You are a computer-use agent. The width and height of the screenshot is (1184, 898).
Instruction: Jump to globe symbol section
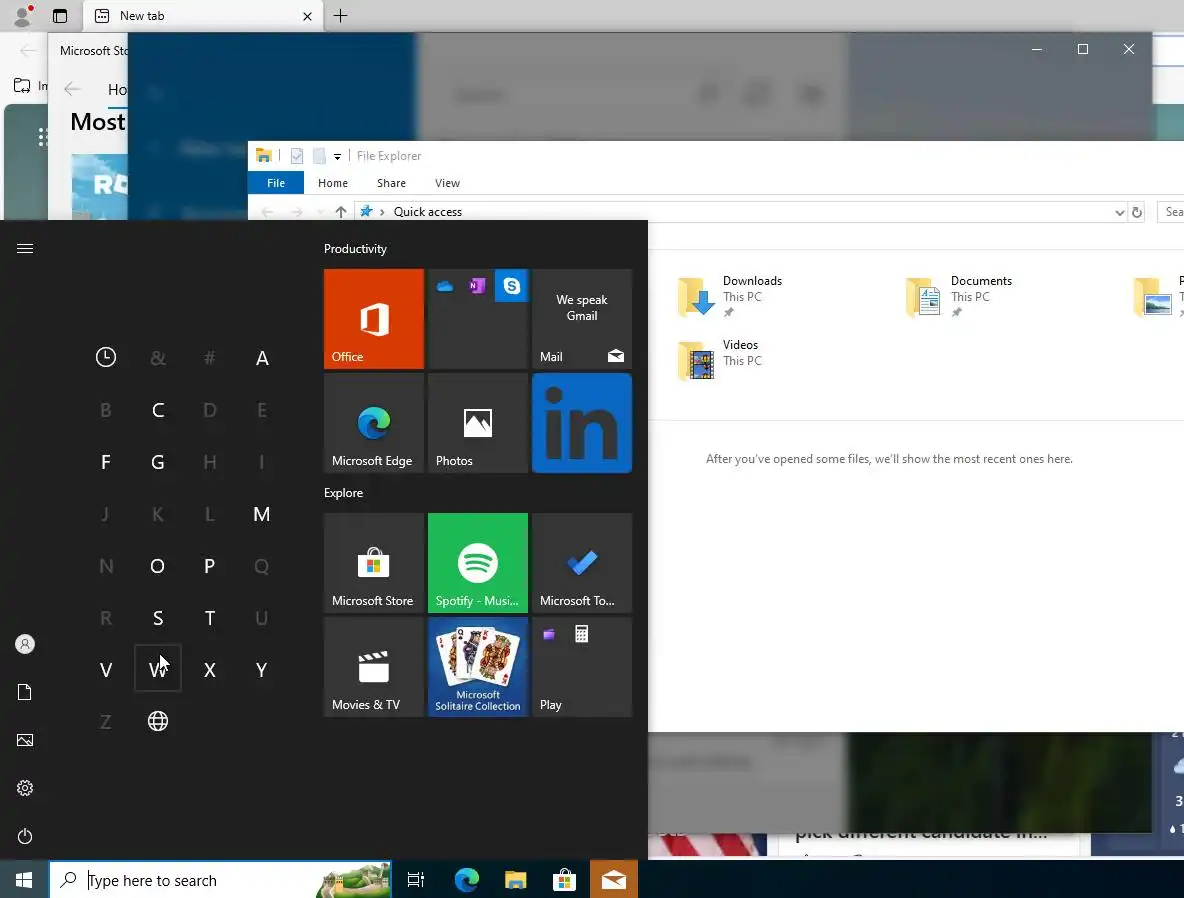click(158, 721)
